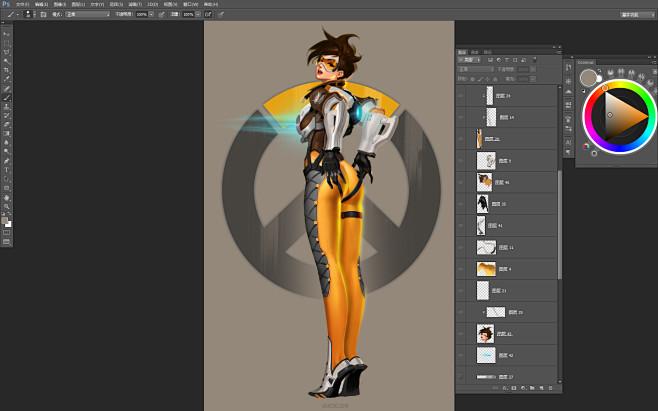Open the Filter menu
The image size is (658, 411).
pyautogui.click(x=134, y=4)
